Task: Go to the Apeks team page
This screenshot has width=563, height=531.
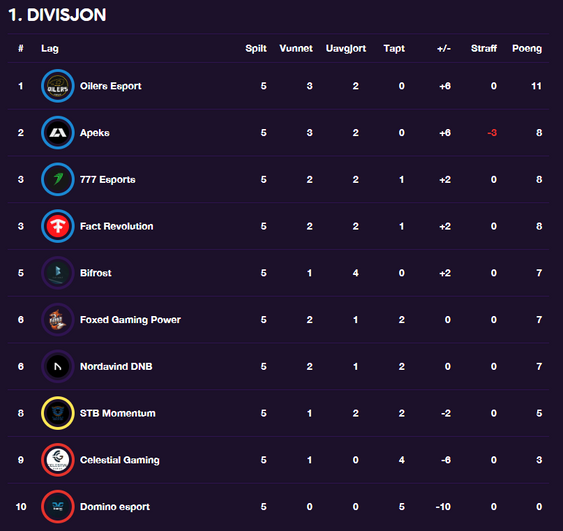Action: coord(95,133)
